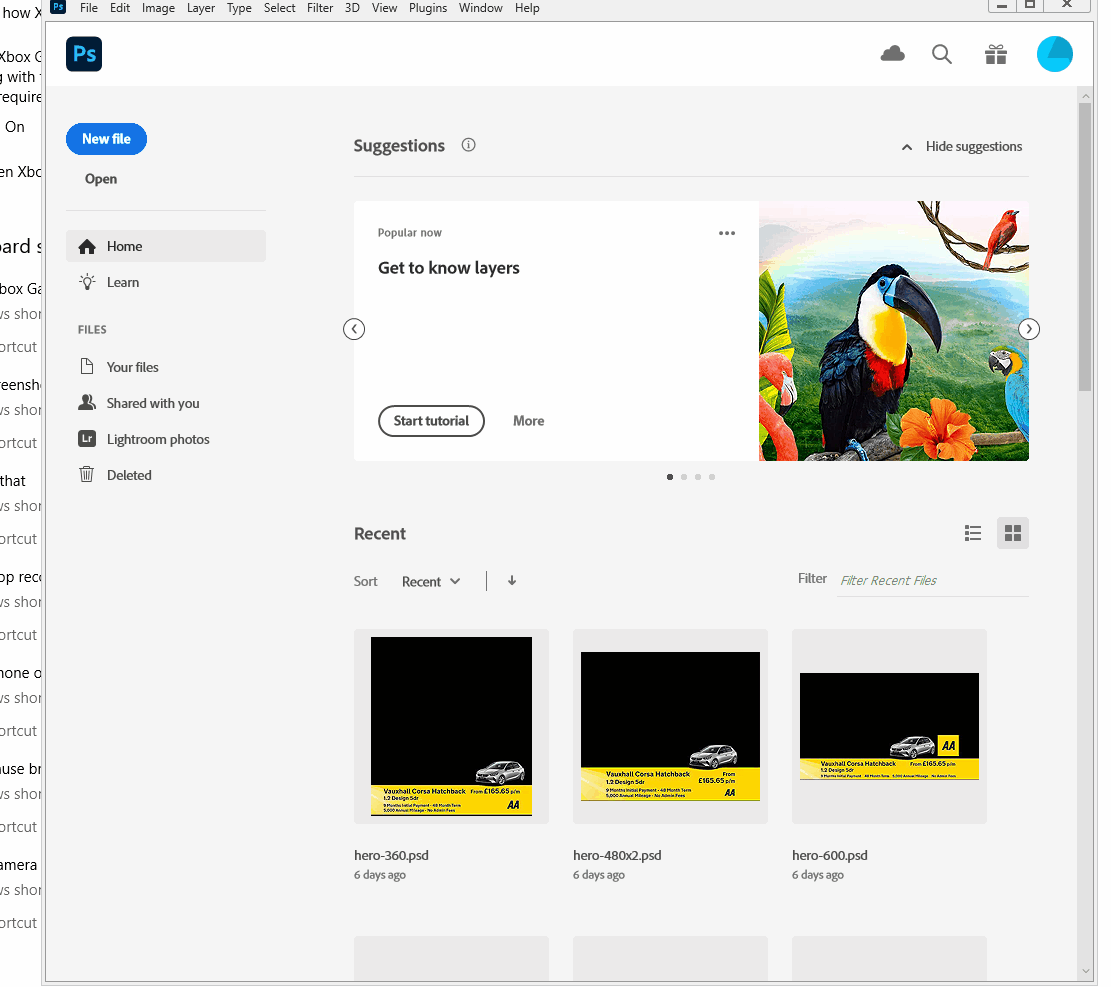
Task: Click the vertical scrollbar thumb
Action: pyautogui.click(x=1085, y=247)
